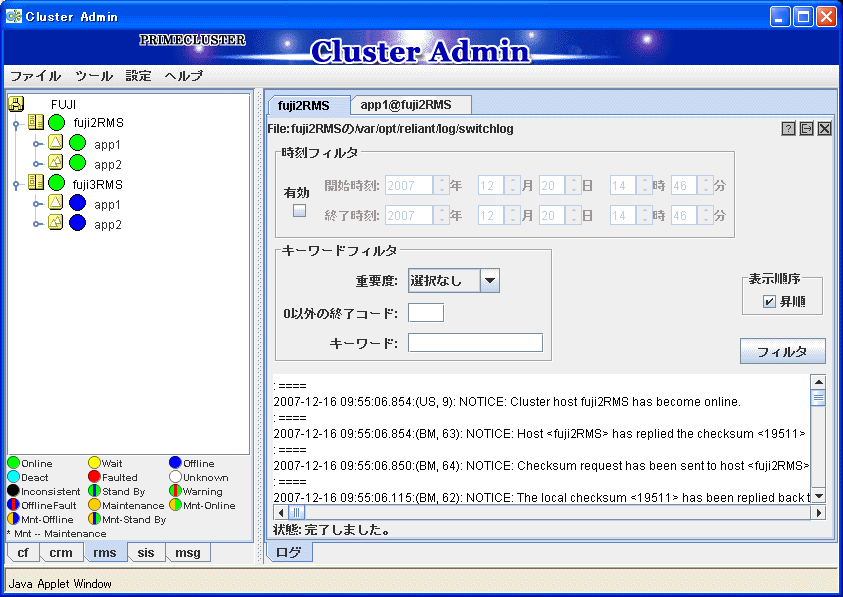This screenshot has height=597, width=843.
Task: Click app2 application icon under fuji3RMS
Action: point(55,223)
